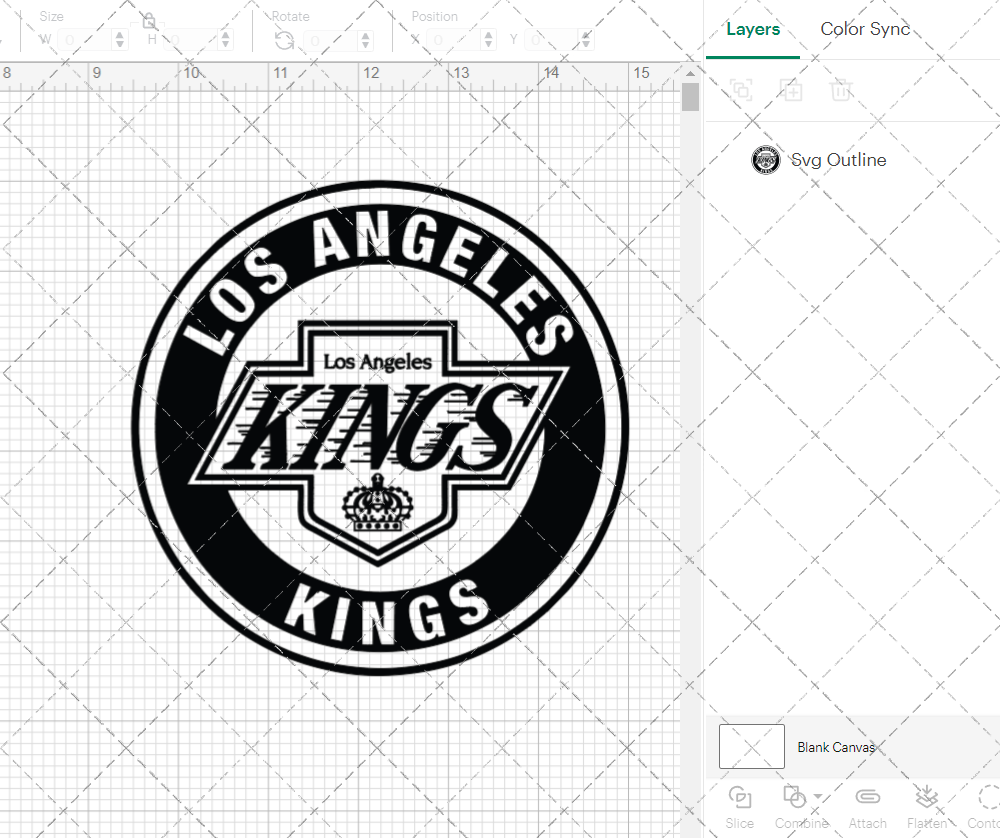Click the Duplicate layer icon

791,90
